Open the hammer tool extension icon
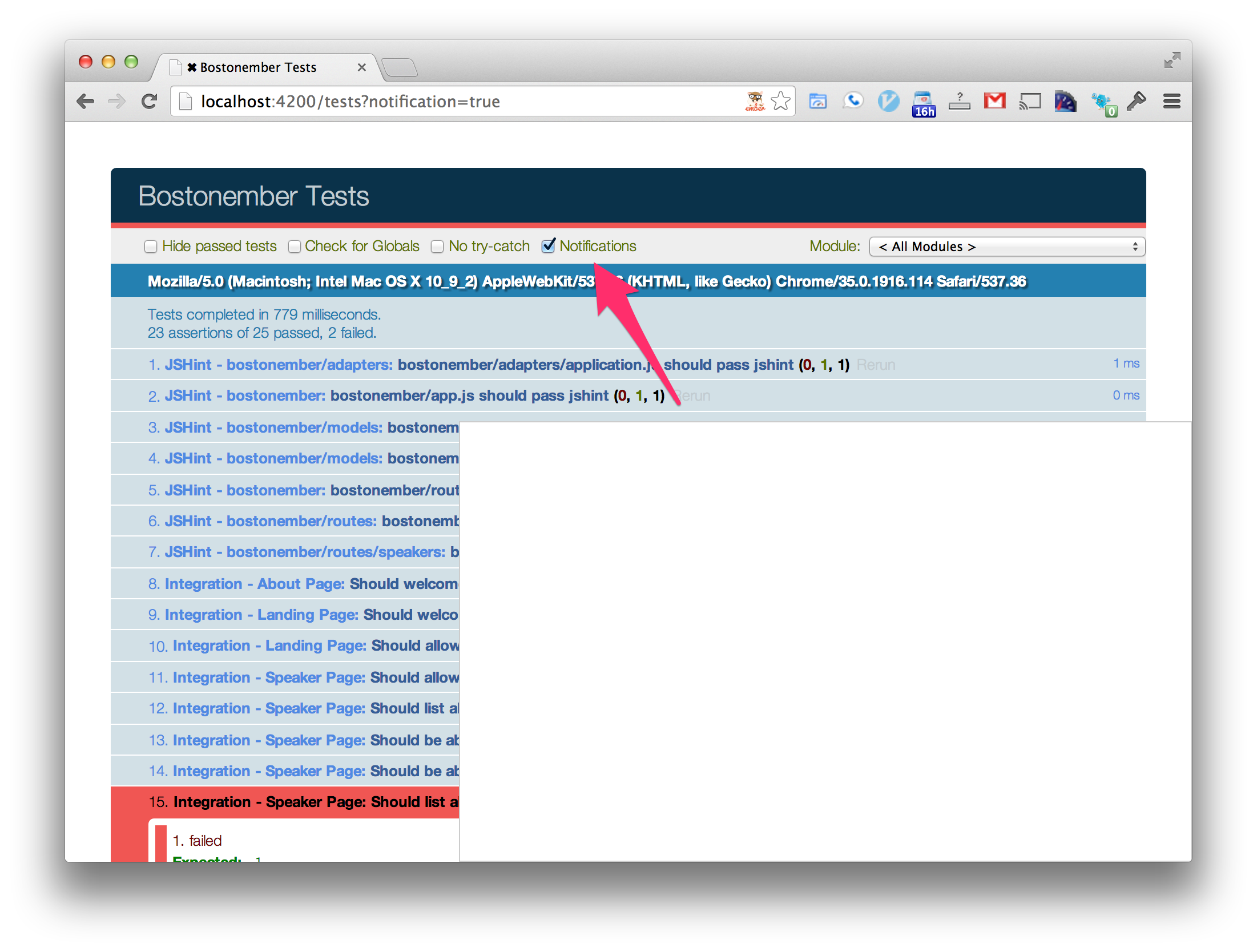This screenshot has height=952, width=1257. pyautogui.click(x=1136, y=102)
